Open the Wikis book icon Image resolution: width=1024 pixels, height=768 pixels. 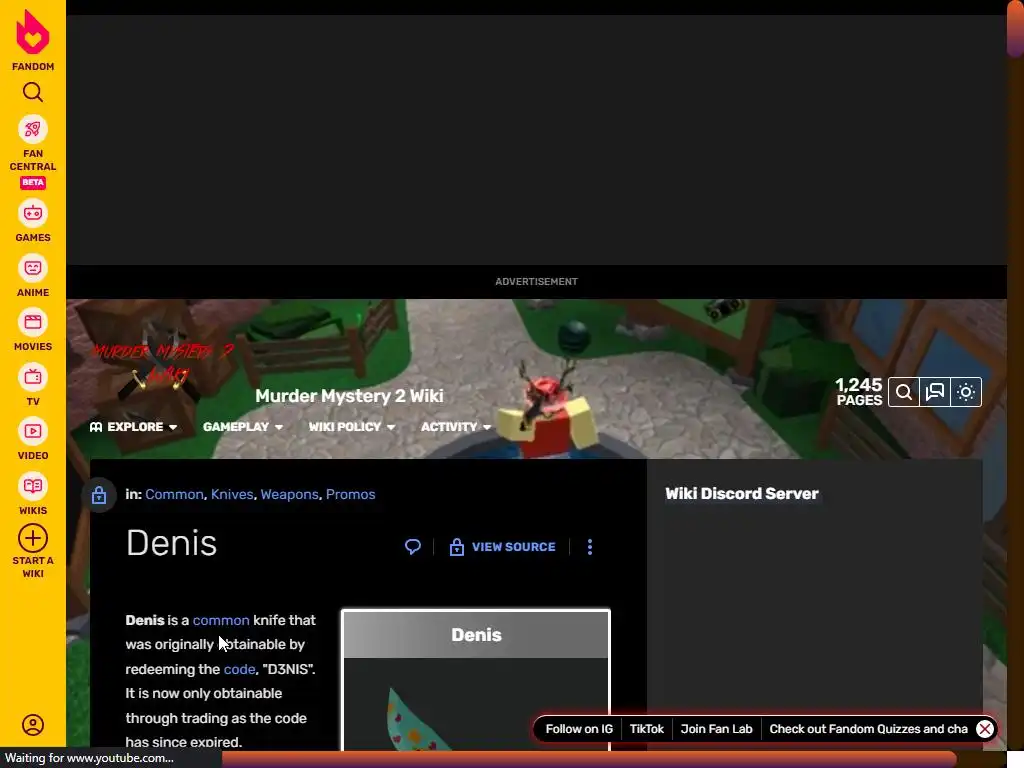point(33,486)
